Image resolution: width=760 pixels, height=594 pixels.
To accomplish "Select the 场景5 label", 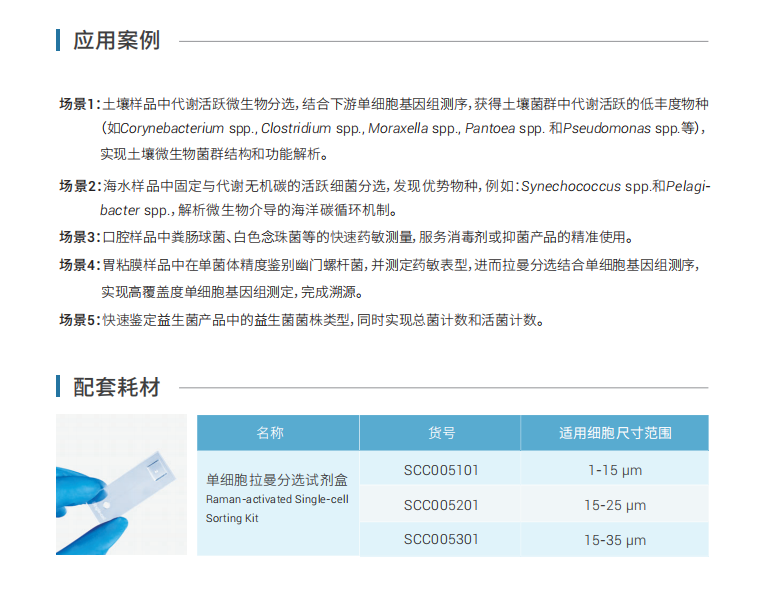I will coord(79,320).
